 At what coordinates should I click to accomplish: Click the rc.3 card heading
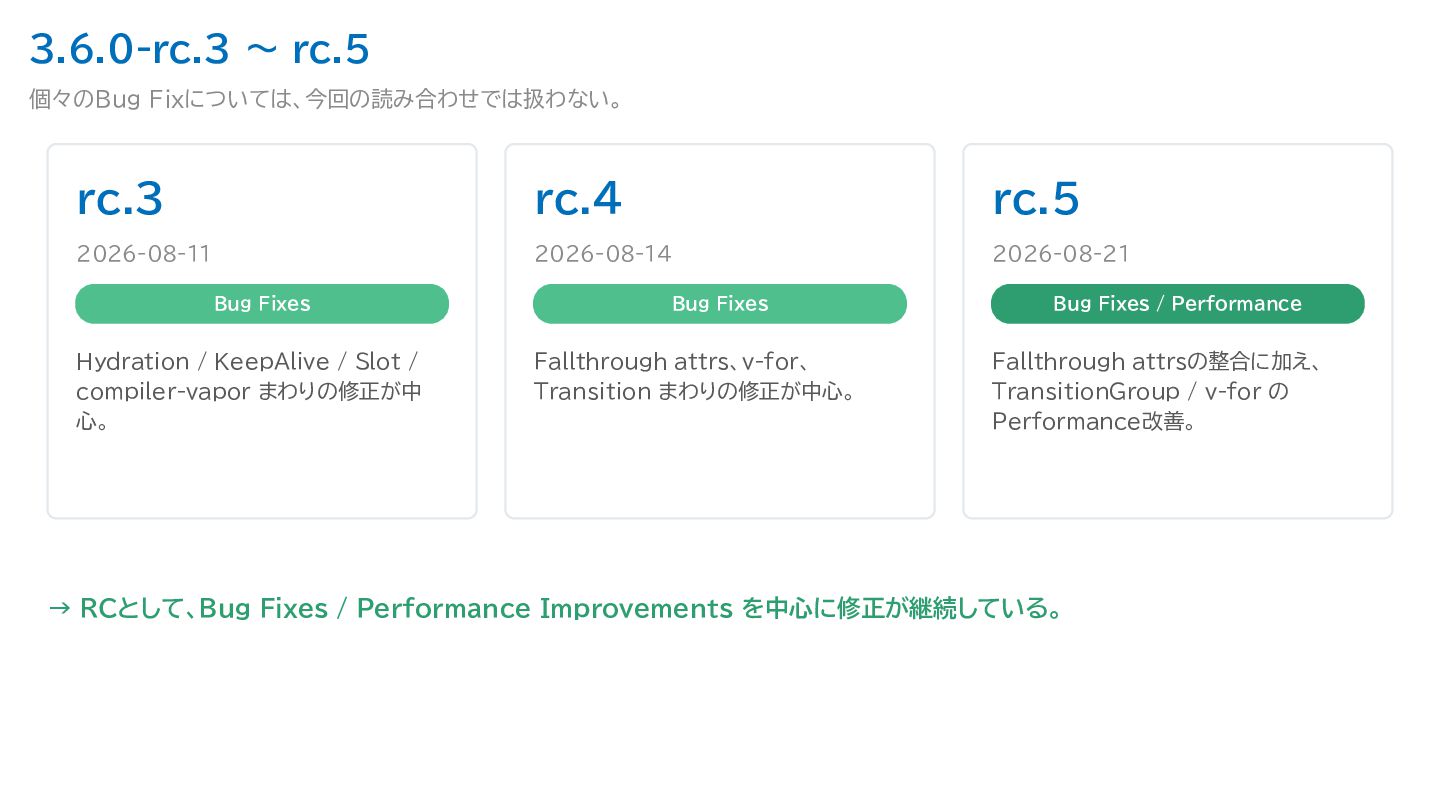[x=119, y=199]
